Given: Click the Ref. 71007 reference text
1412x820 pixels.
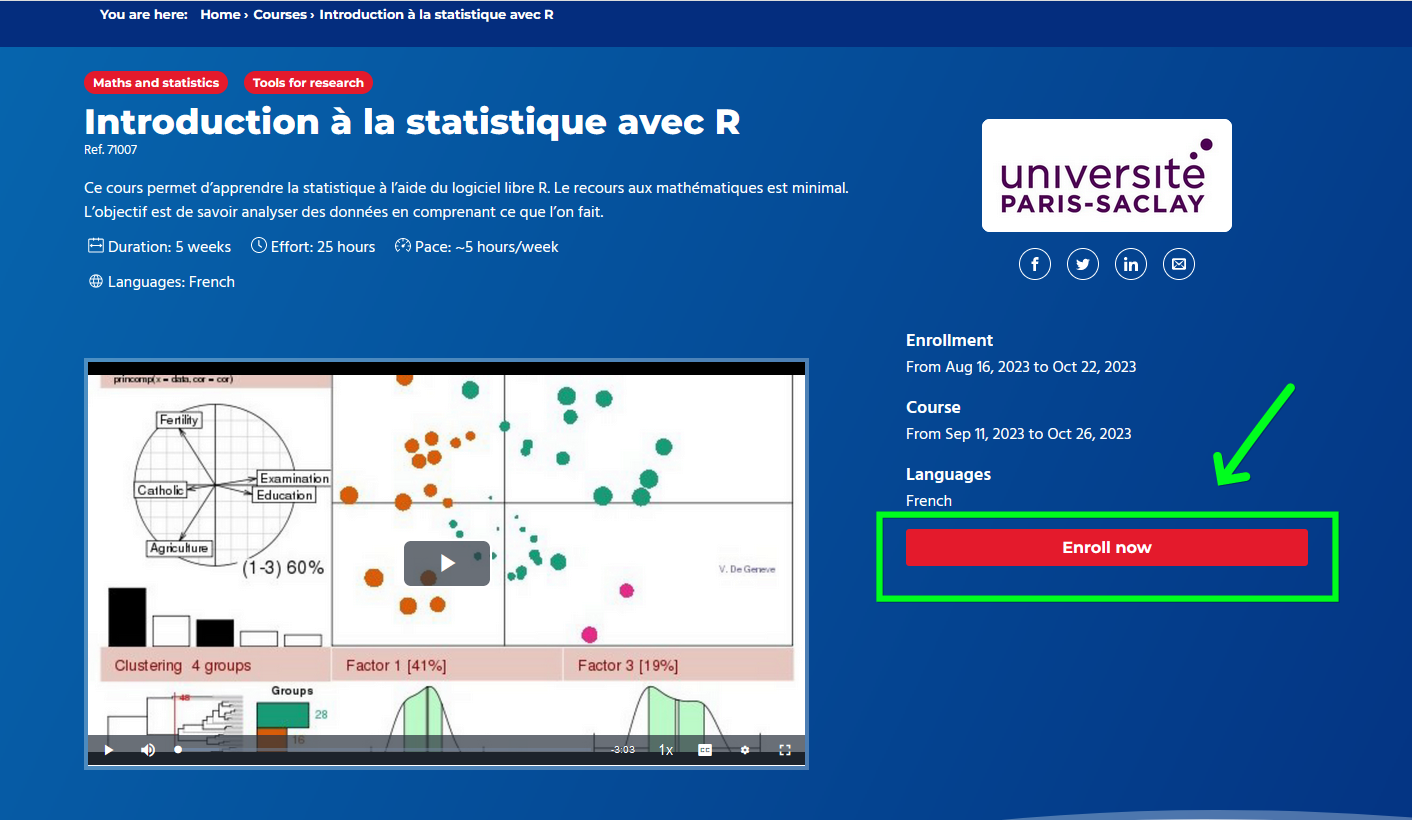Looking at the screenshot, I should tap(111, 150).
